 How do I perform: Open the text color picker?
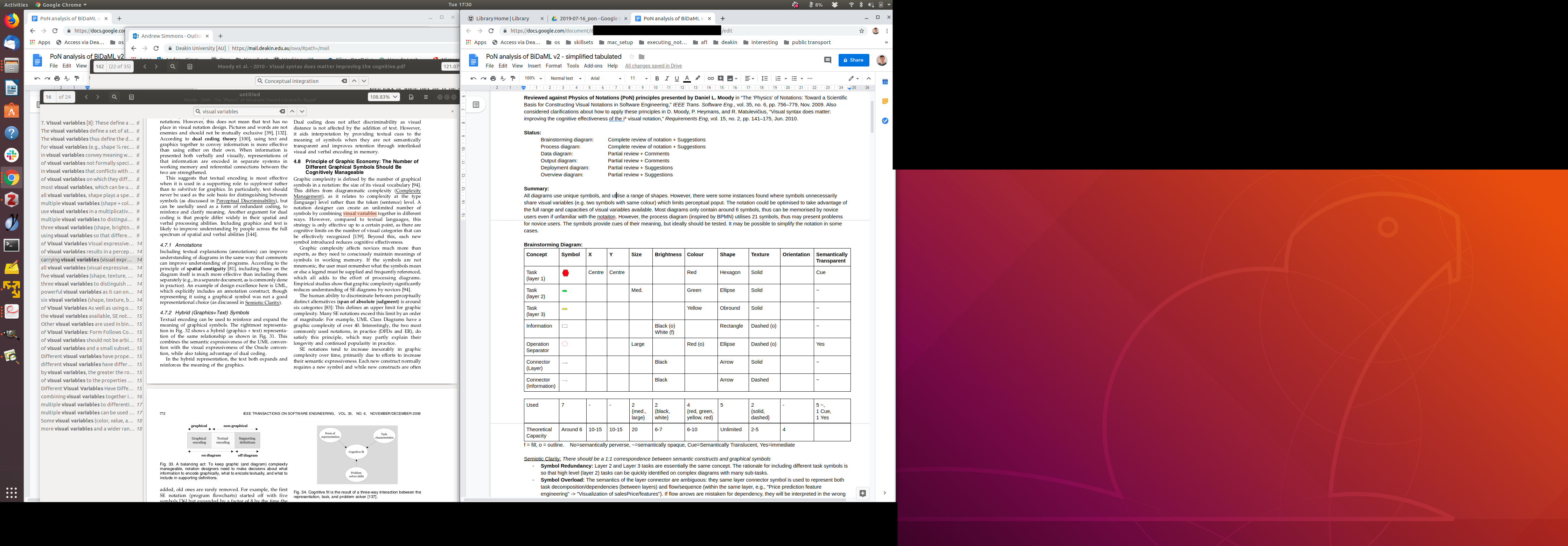(x=687, y=78)
